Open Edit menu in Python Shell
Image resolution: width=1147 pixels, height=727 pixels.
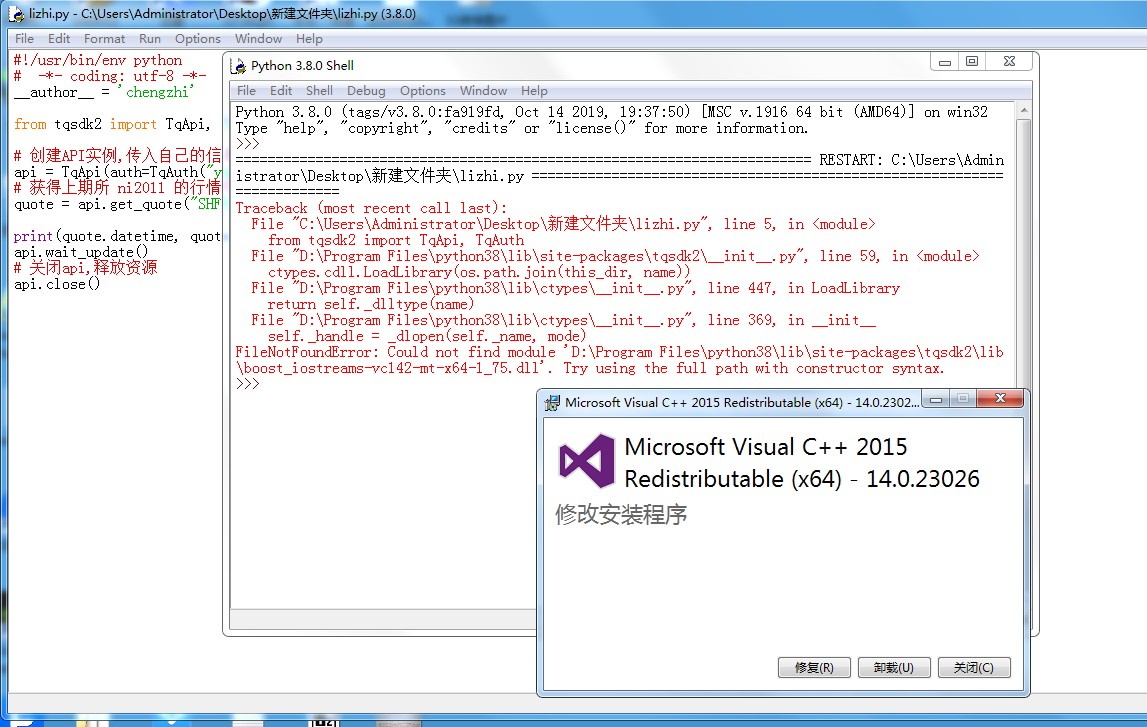(x=281, y=91)
